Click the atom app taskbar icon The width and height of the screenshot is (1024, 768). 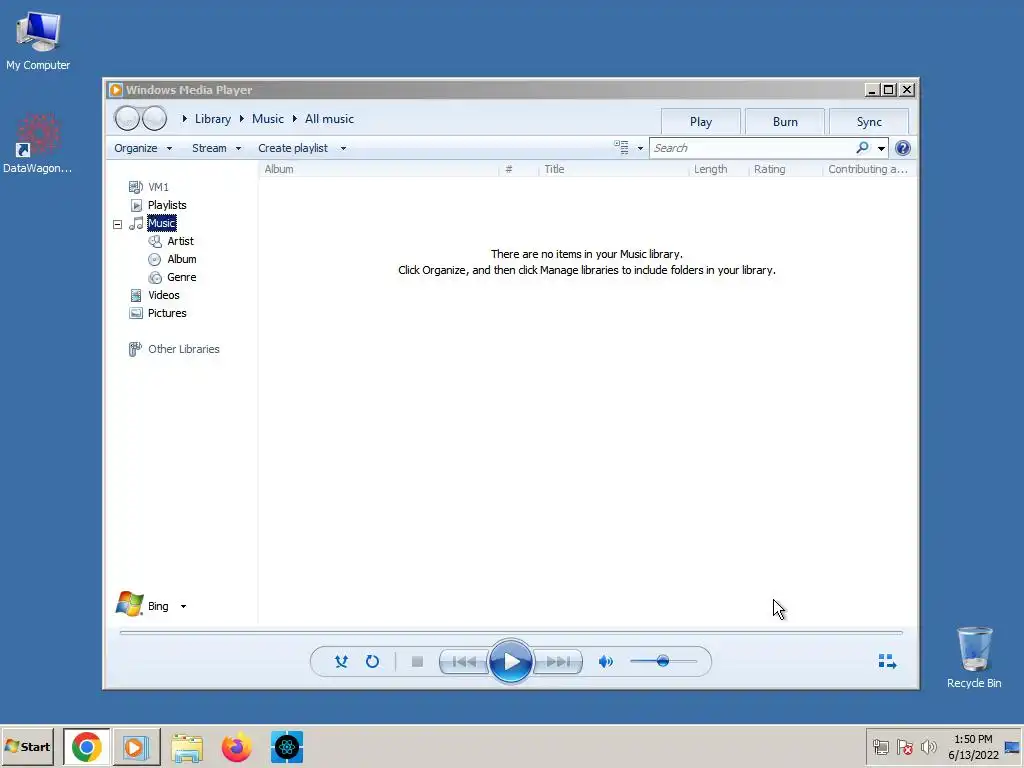pos(287,747)
